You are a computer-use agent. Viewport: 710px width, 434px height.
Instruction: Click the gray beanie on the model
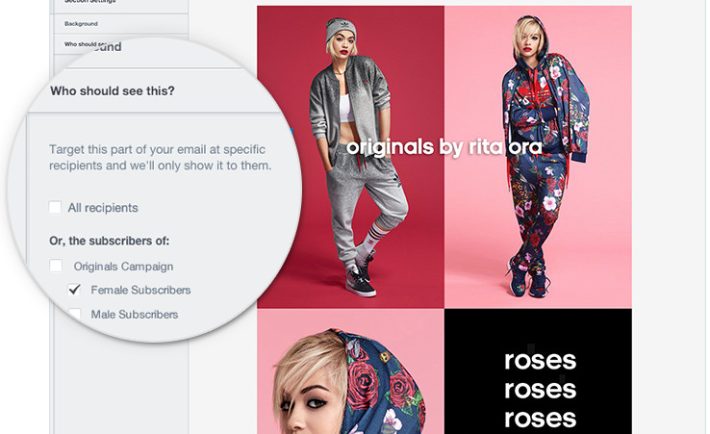pyautogui.click(x=341, y=28)
